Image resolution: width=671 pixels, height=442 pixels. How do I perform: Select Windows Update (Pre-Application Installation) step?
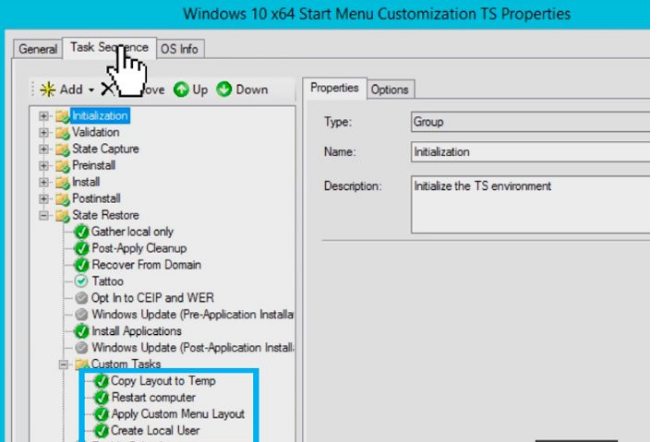pos(192,314)
